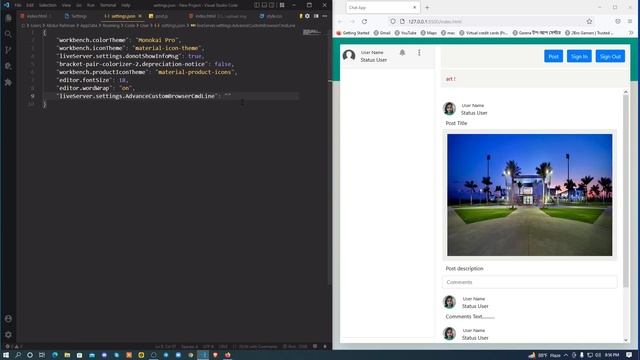640x360 pixels.
Task: Open Microsoft Edge from the taskbar
Action: click(54, 355)
